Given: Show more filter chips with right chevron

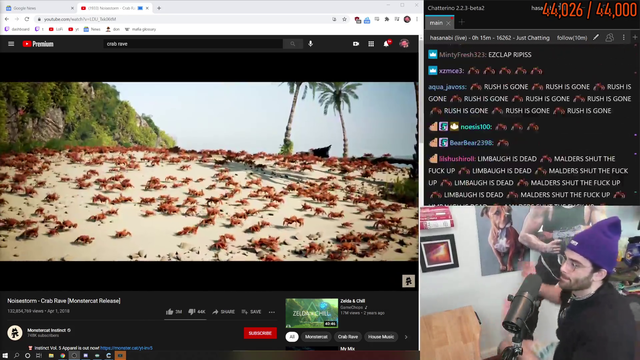Looking at the screenshot, I should tap(406, 337).
